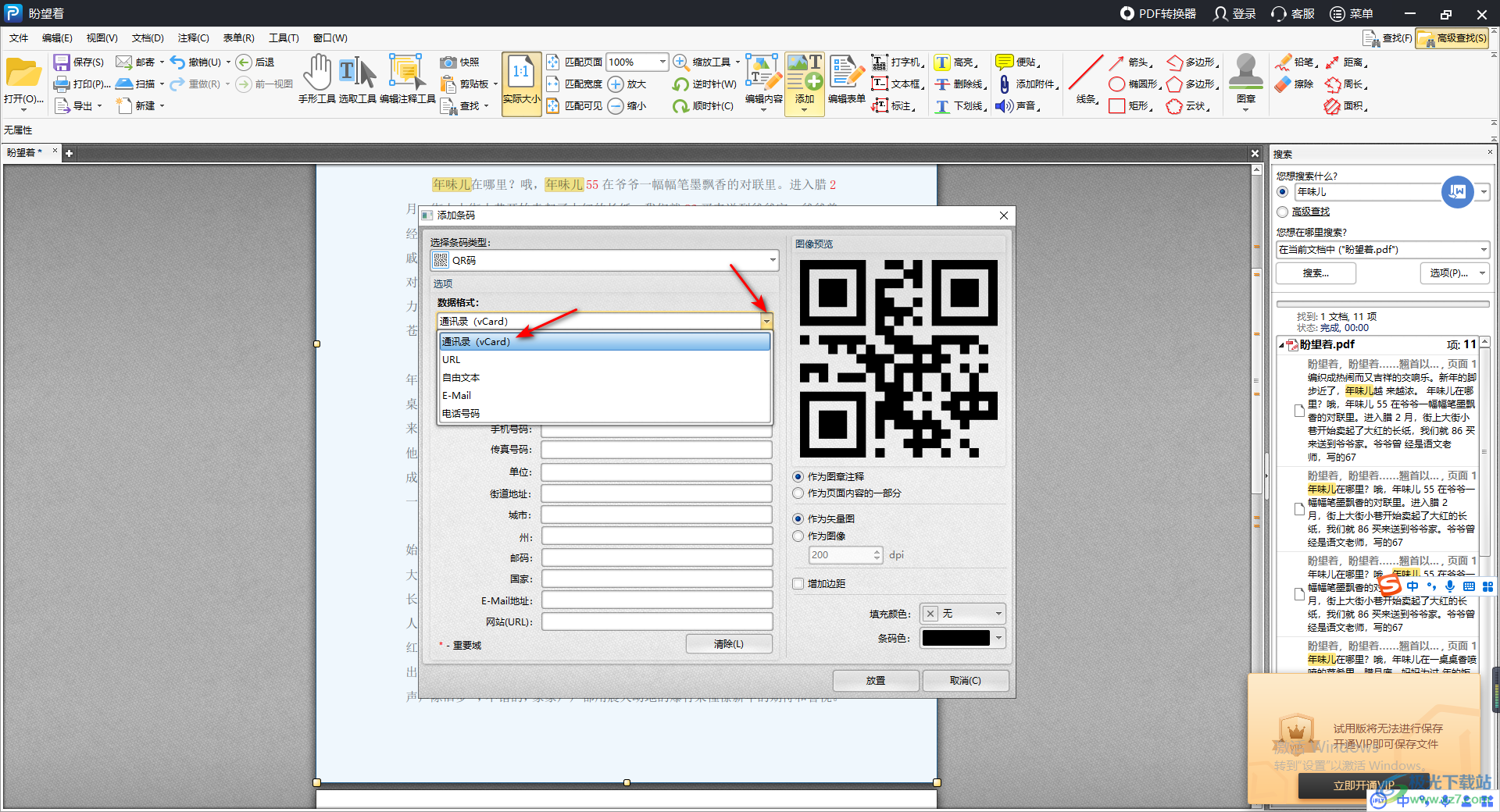The width and height of the screenshot is (1500, 812).
Task: Select the Ellipse shape tool
Action: [1135, 84]
